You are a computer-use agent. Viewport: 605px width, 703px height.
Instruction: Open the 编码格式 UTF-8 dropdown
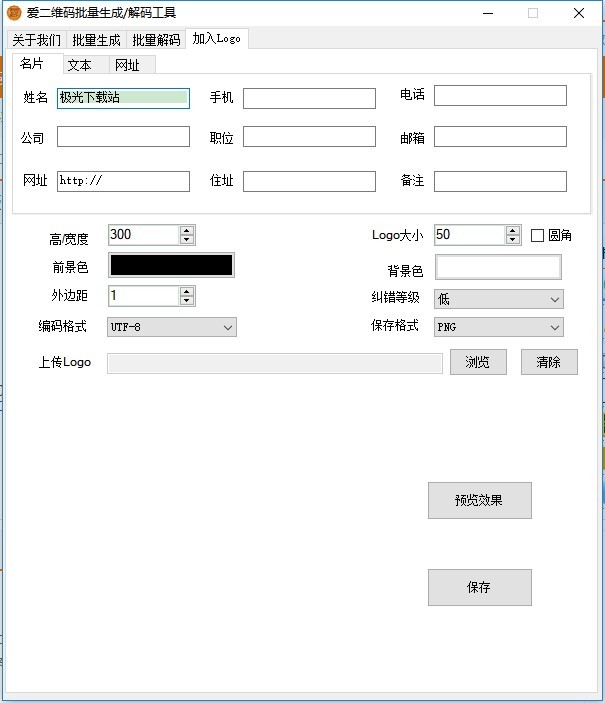[x=172, y=327]
